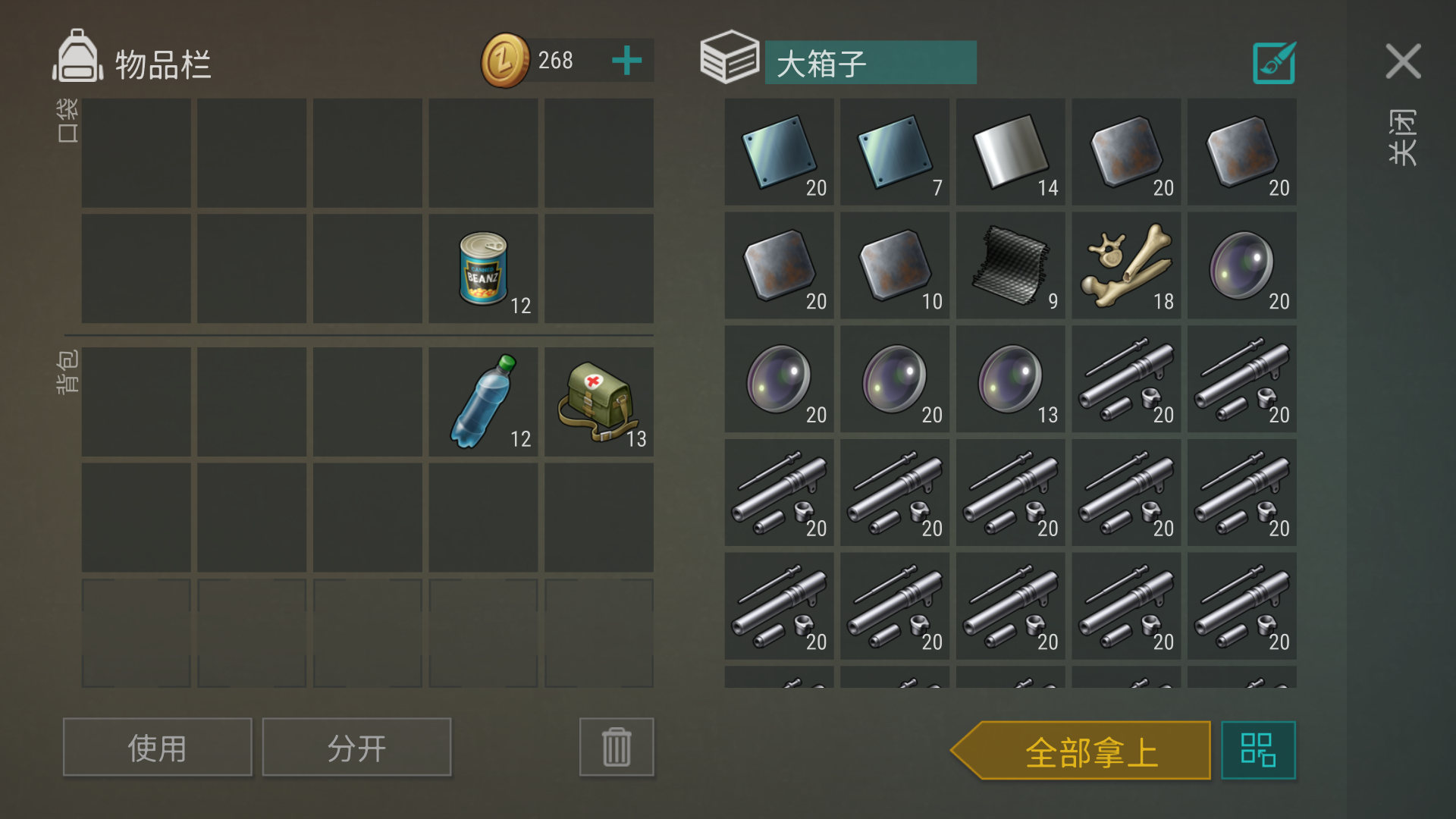Viewport: 1456px width, 819px height.
Task: Click the 大箱子 chest name field
Action: 871,62
